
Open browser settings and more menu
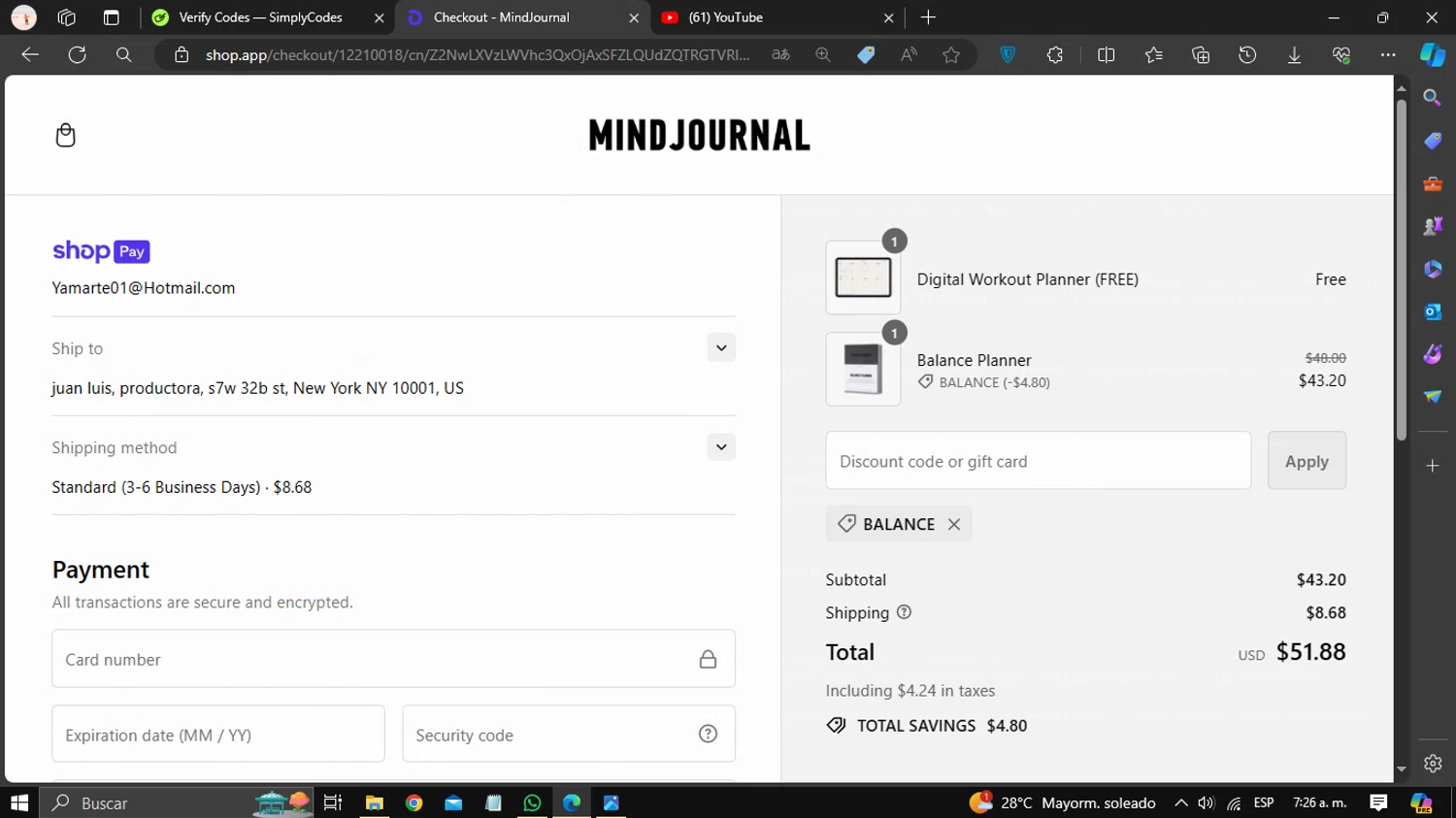(x=1388, y=55)
